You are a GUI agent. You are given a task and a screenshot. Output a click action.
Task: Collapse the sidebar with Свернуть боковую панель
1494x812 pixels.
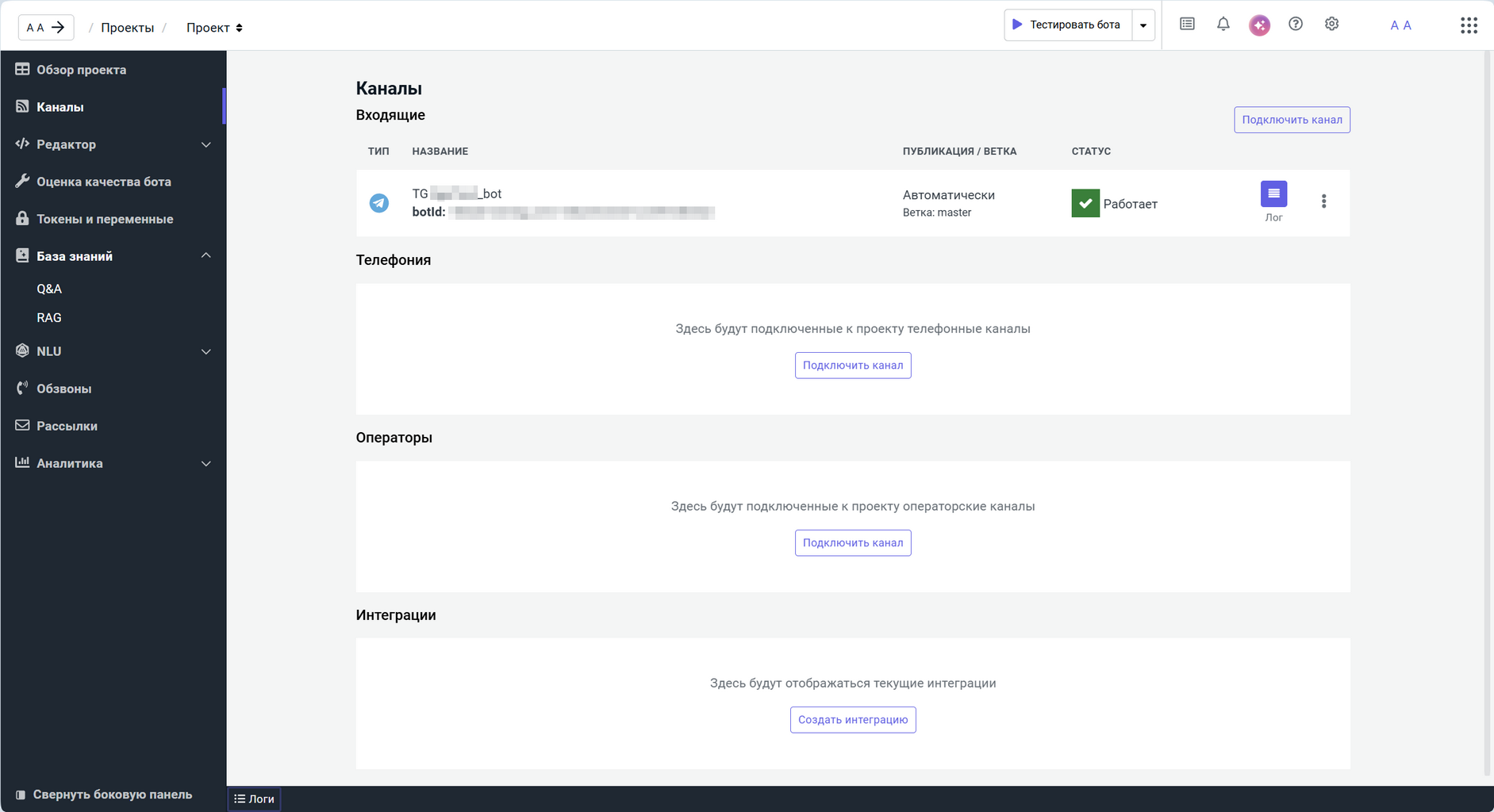103,795
